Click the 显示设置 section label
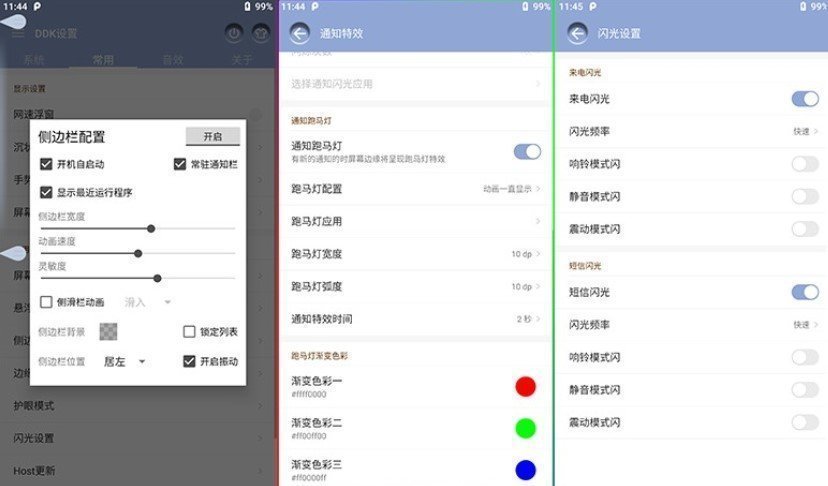 point(30,88)
